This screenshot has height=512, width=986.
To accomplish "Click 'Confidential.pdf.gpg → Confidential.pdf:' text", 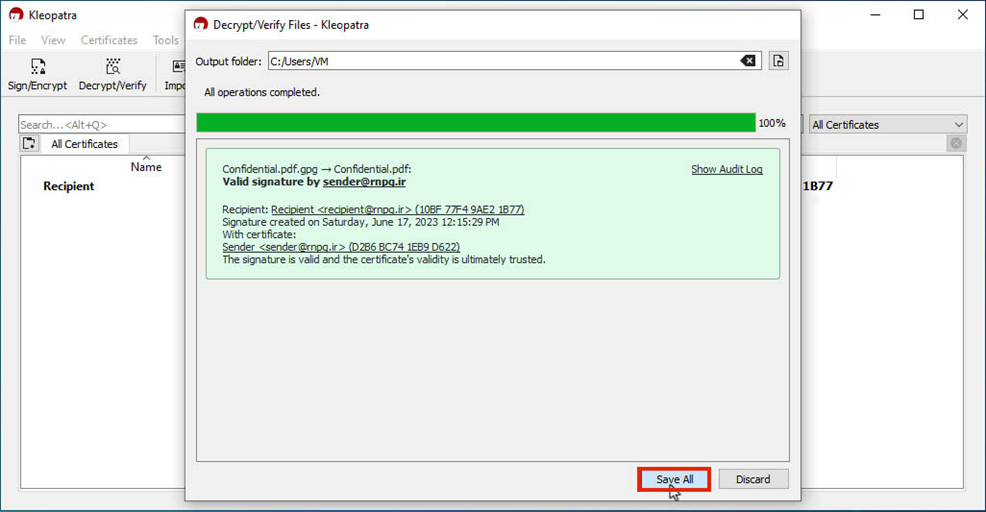I will (x=316, y=169).
